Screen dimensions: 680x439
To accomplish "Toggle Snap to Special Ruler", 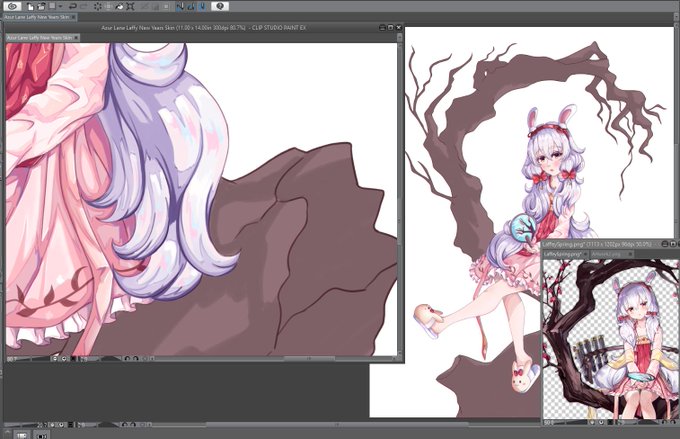I will pyautogui.click(x=191, y=6).
